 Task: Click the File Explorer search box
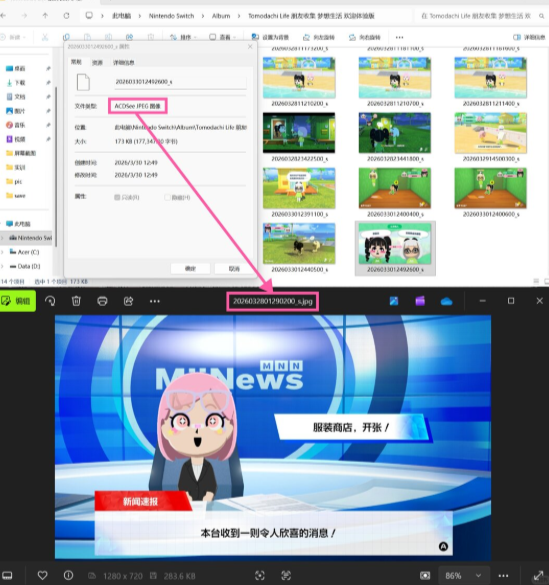(482, 16)
